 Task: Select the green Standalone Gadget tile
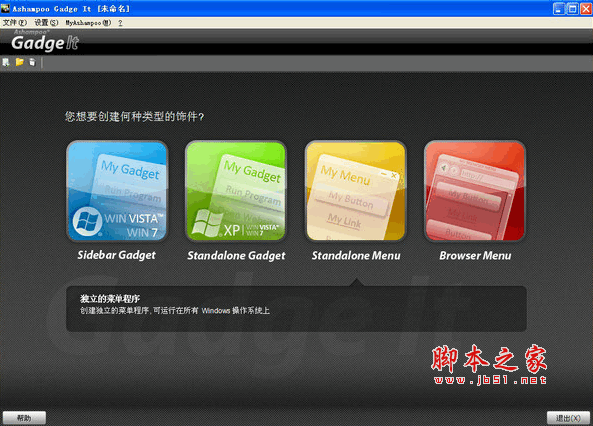click(x=236, y=191)
